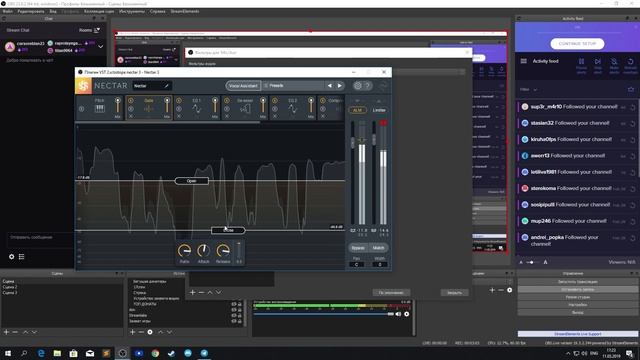Open the Windows Start menu
This screenshot has width=640, height=360.
point(8,353)
